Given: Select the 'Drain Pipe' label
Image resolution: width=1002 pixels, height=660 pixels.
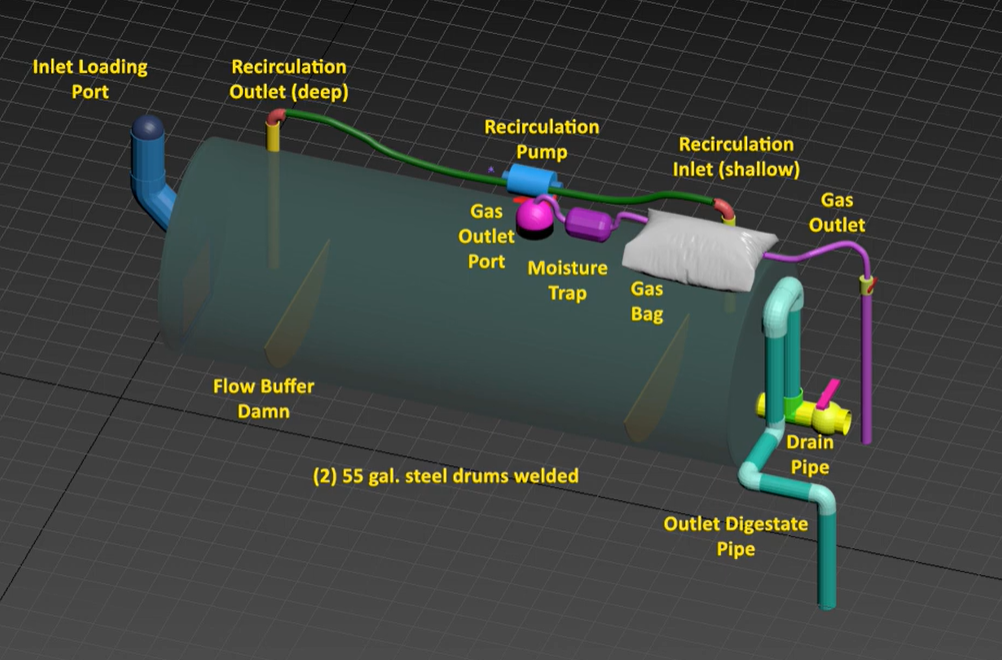Looking at the screenshot, I should (810, 454).
